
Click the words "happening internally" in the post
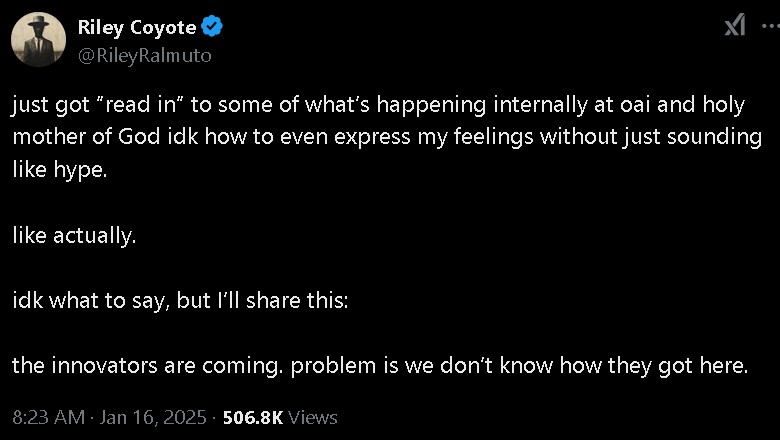pos(485,105)
